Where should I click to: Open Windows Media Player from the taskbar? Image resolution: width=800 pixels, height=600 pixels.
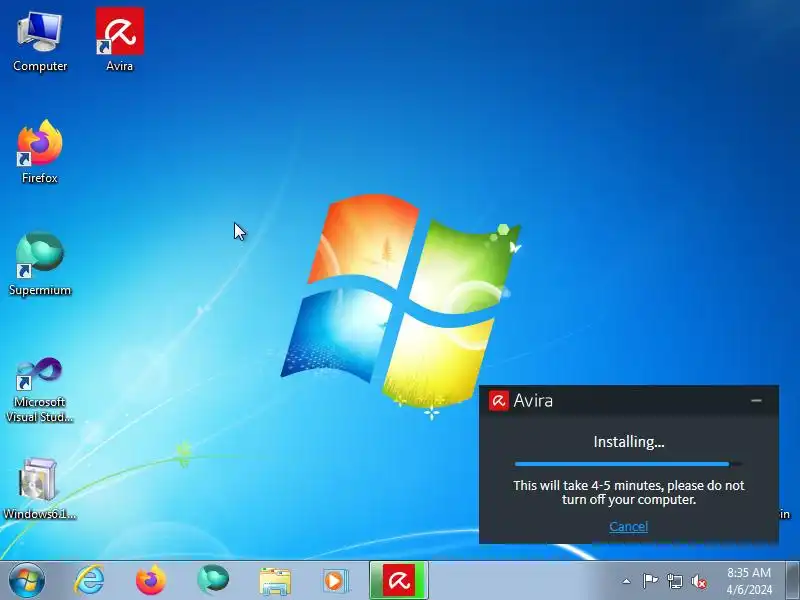(336, 581)
